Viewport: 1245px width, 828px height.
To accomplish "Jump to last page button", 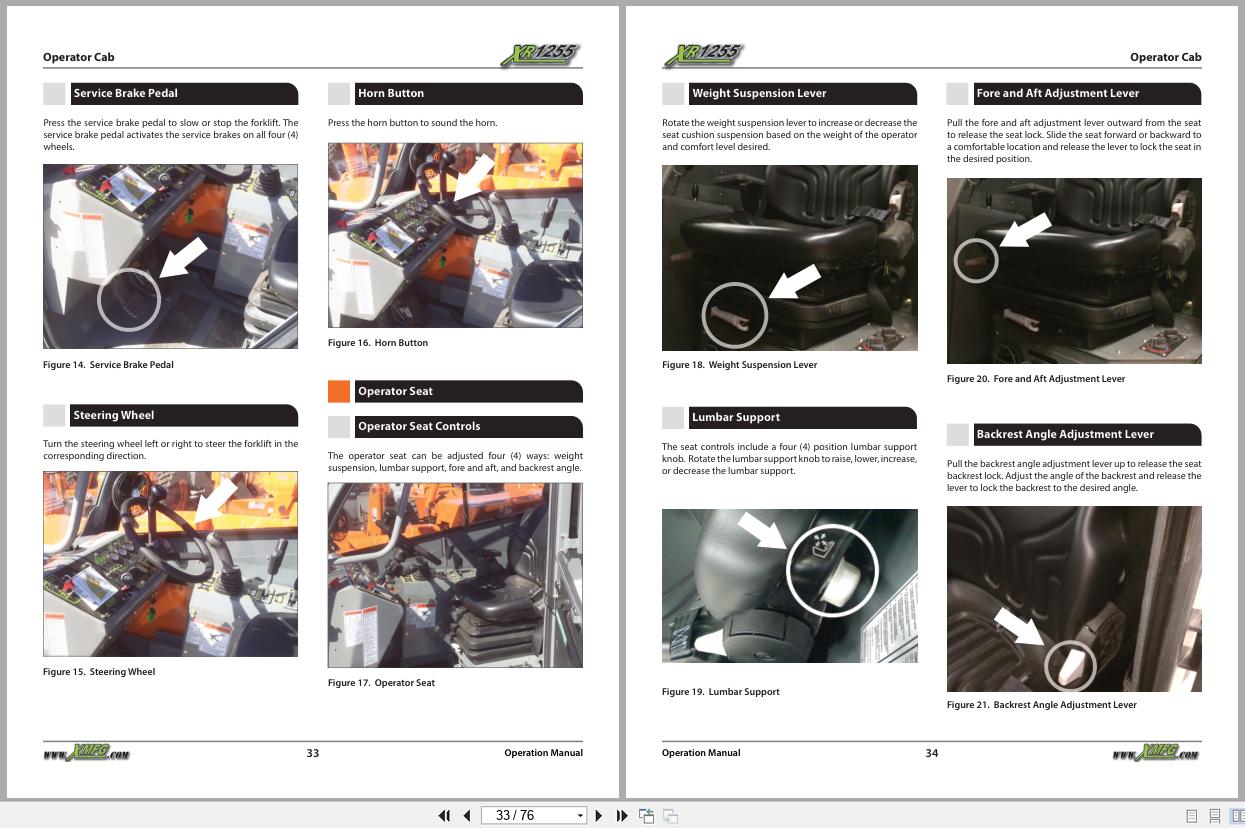I will 621,816.
